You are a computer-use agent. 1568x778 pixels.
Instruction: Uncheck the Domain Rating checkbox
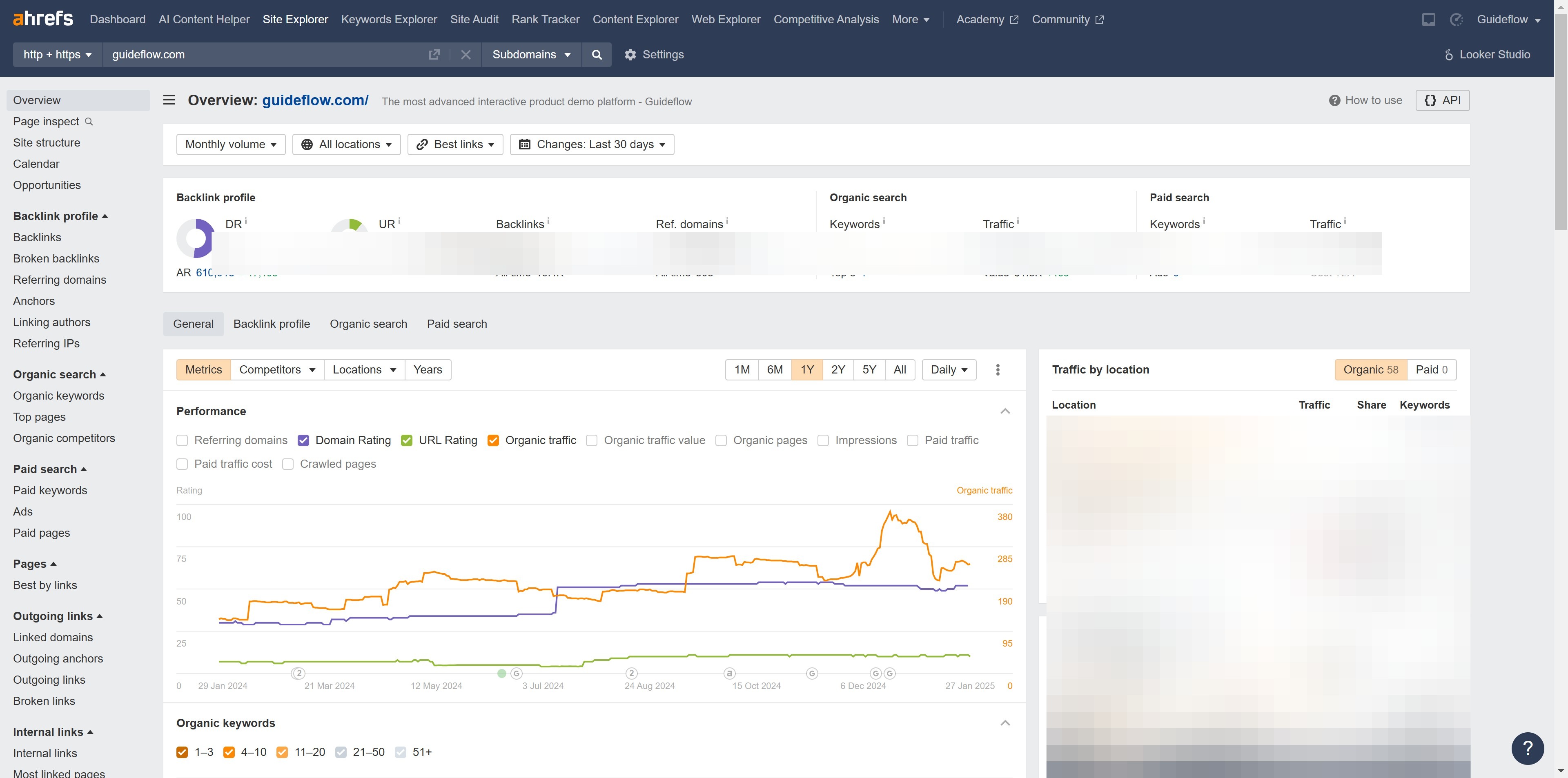tap(303, 440)
